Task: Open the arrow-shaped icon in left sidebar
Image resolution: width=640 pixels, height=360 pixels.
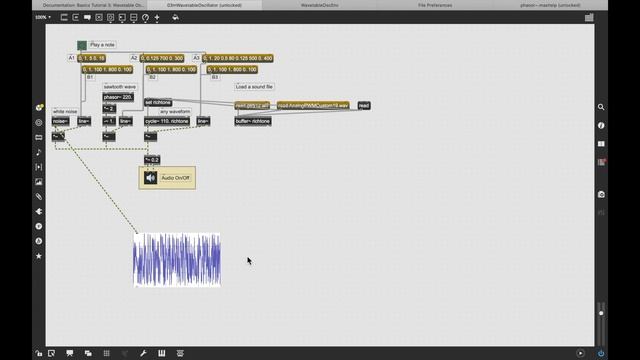Action: coord(39,211)
